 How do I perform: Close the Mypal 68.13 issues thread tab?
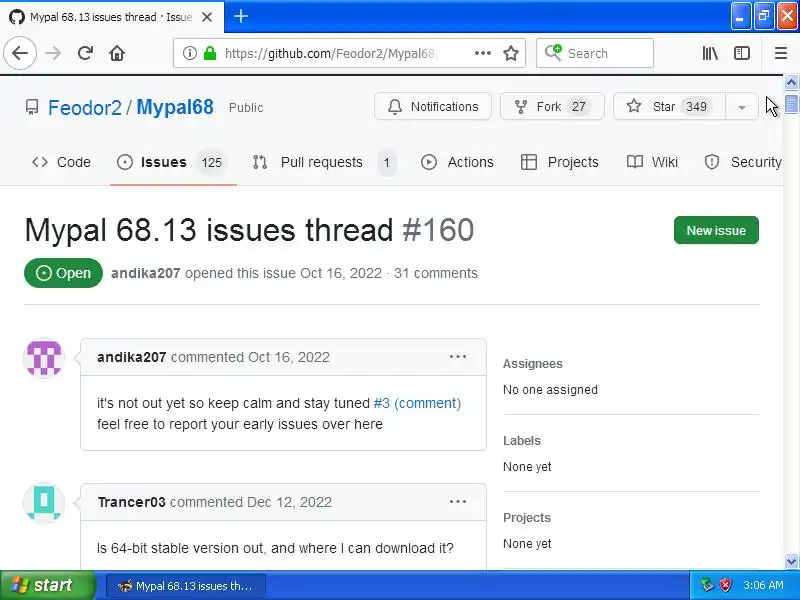pos(207,17)
